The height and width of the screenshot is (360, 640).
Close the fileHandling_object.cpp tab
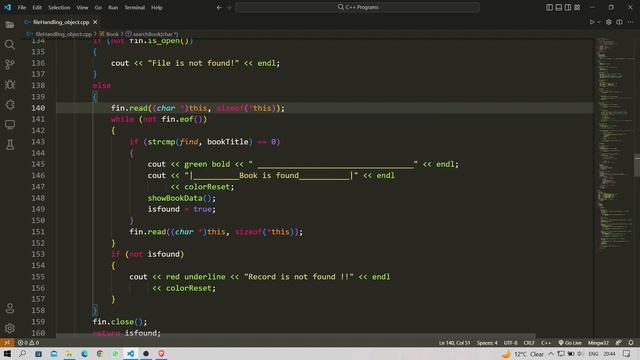[x=95, y=22]
